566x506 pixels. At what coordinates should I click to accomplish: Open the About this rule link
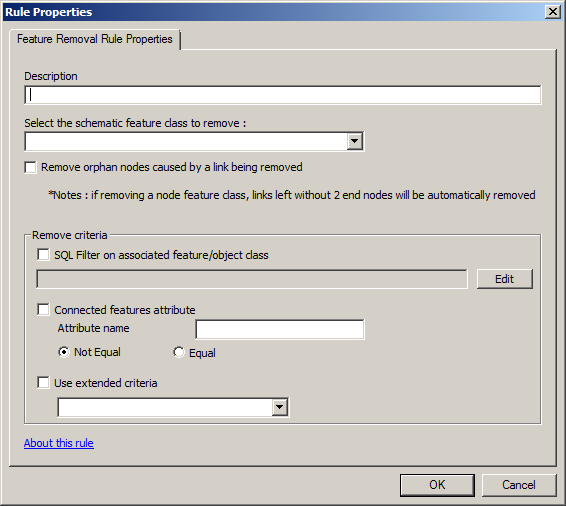coord(59,443)
